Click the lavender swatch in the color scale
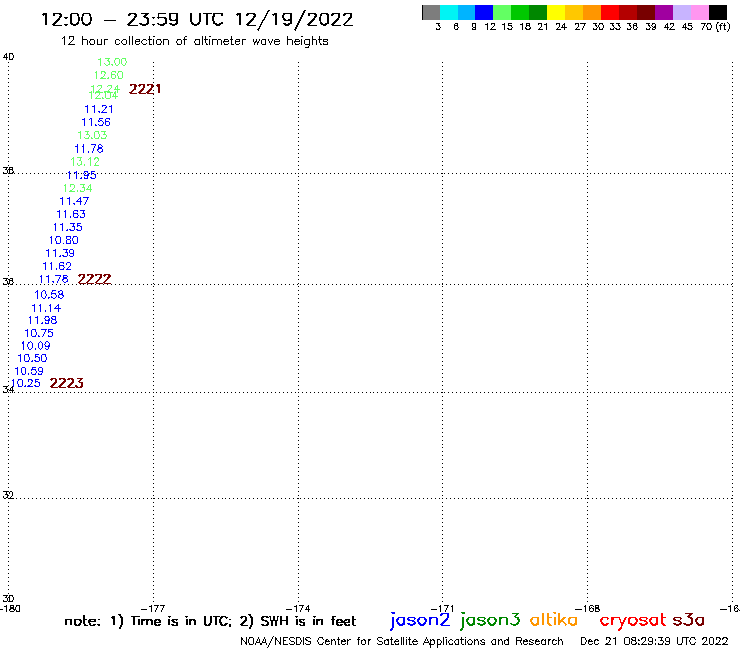Viewport: 740px width, 650px height. point(681,12)
